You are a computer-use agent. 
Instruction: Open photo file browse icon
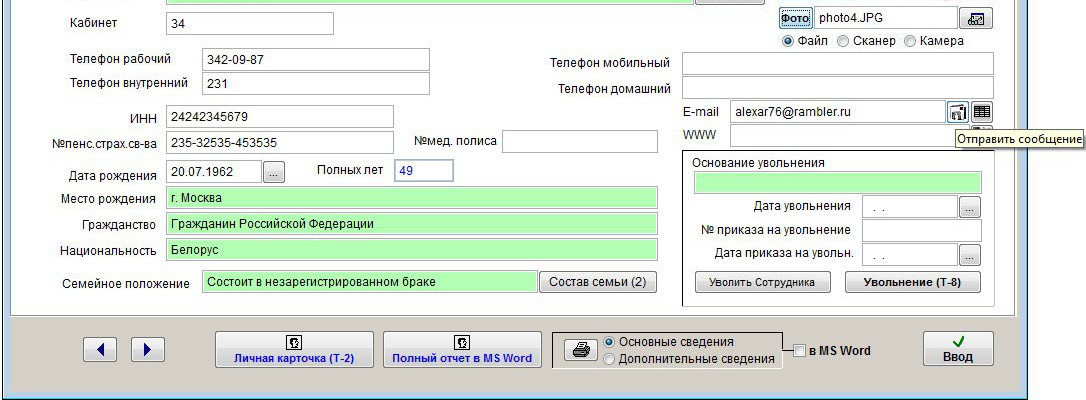coord(976,19)
